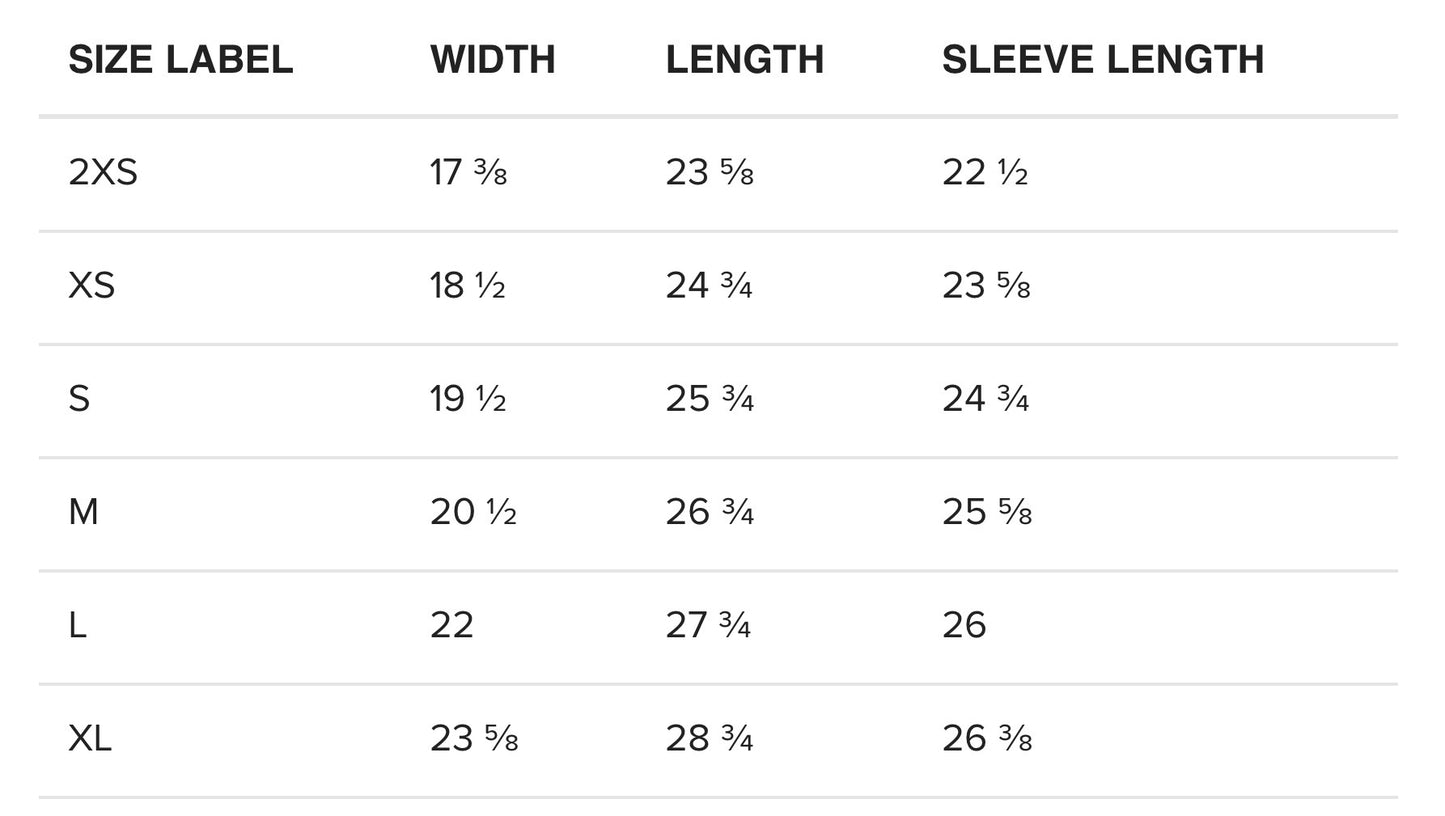This screenshot has height=816, width=1445.
Task: Click the 2XS width value 17 ⅜
Action: 468,173
